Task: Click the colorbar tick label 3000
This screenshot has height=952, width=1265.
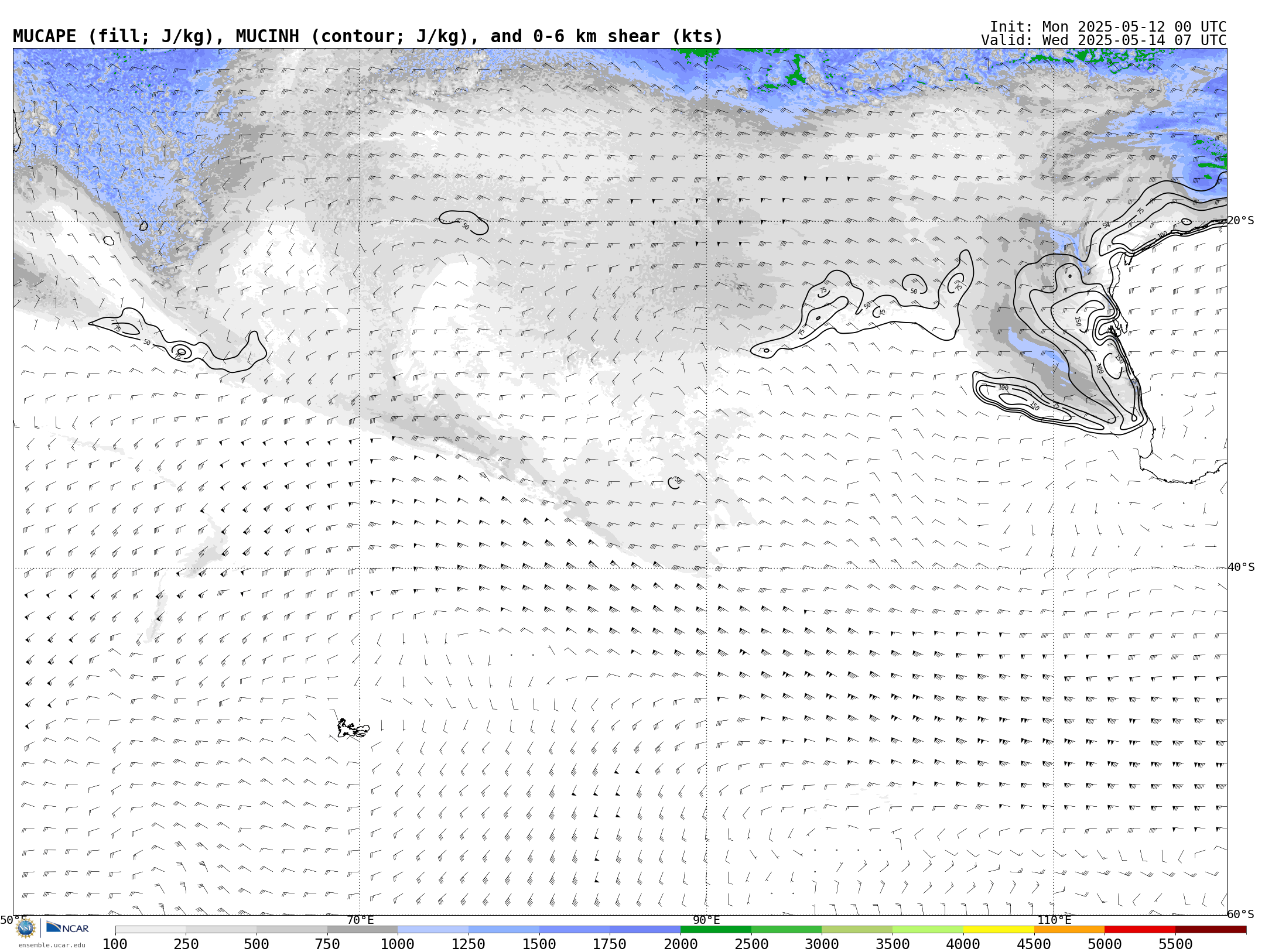Action: coord(822,944)
